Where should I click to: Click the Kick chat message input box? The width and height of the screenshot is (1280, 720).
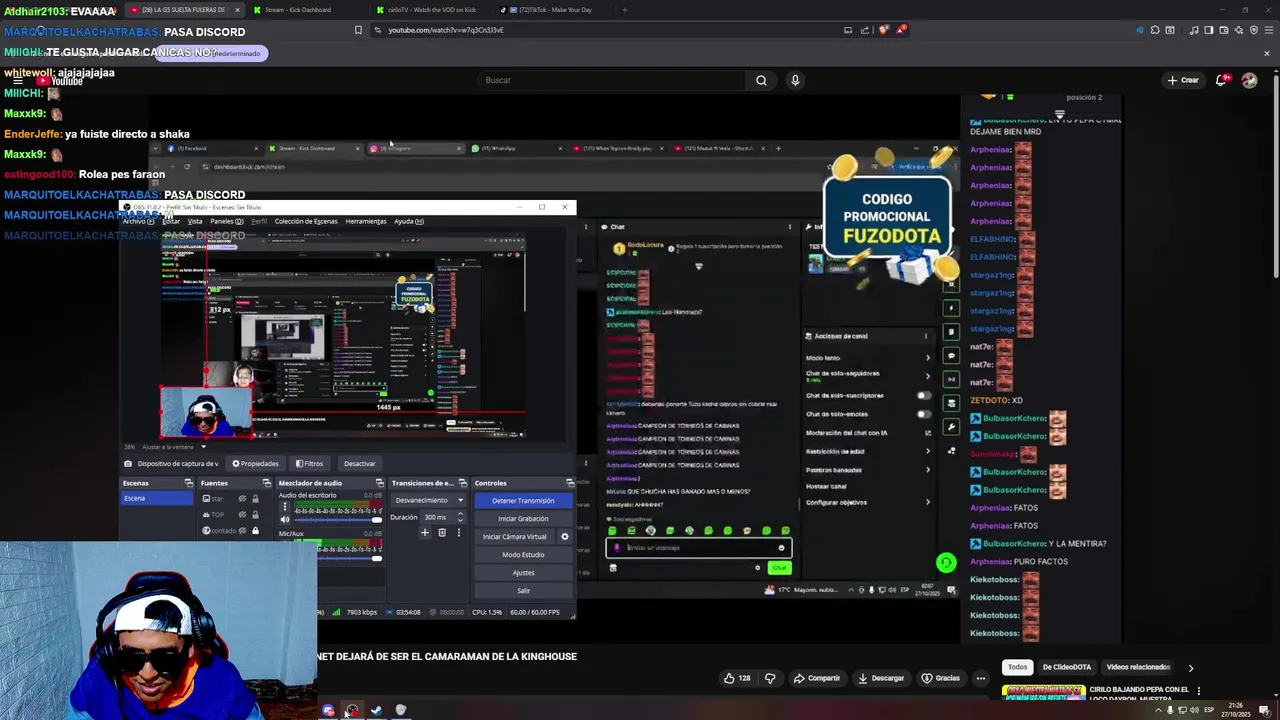[699, 547]
